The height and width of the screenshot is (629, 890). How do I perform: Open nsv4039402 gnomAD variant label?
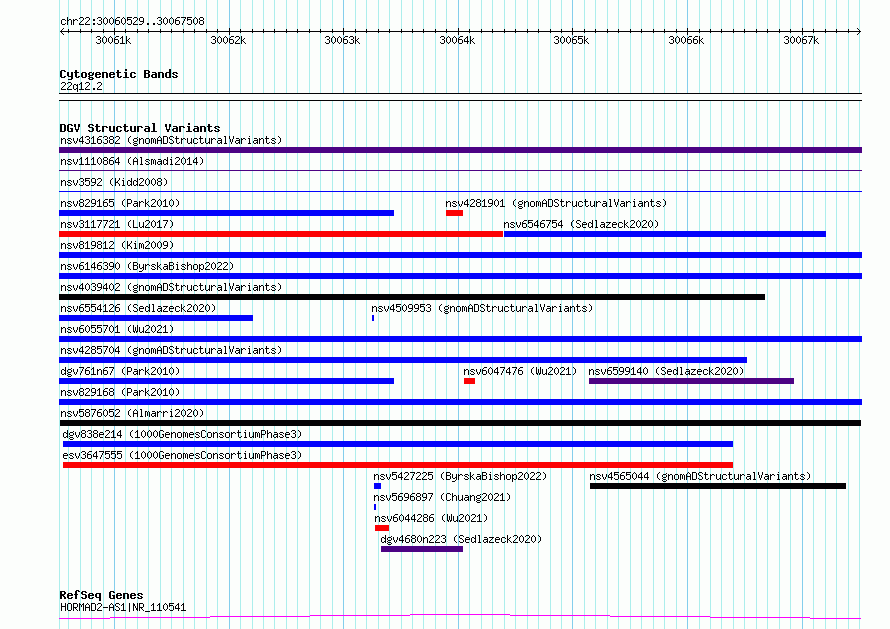click(x=171, y=287)
